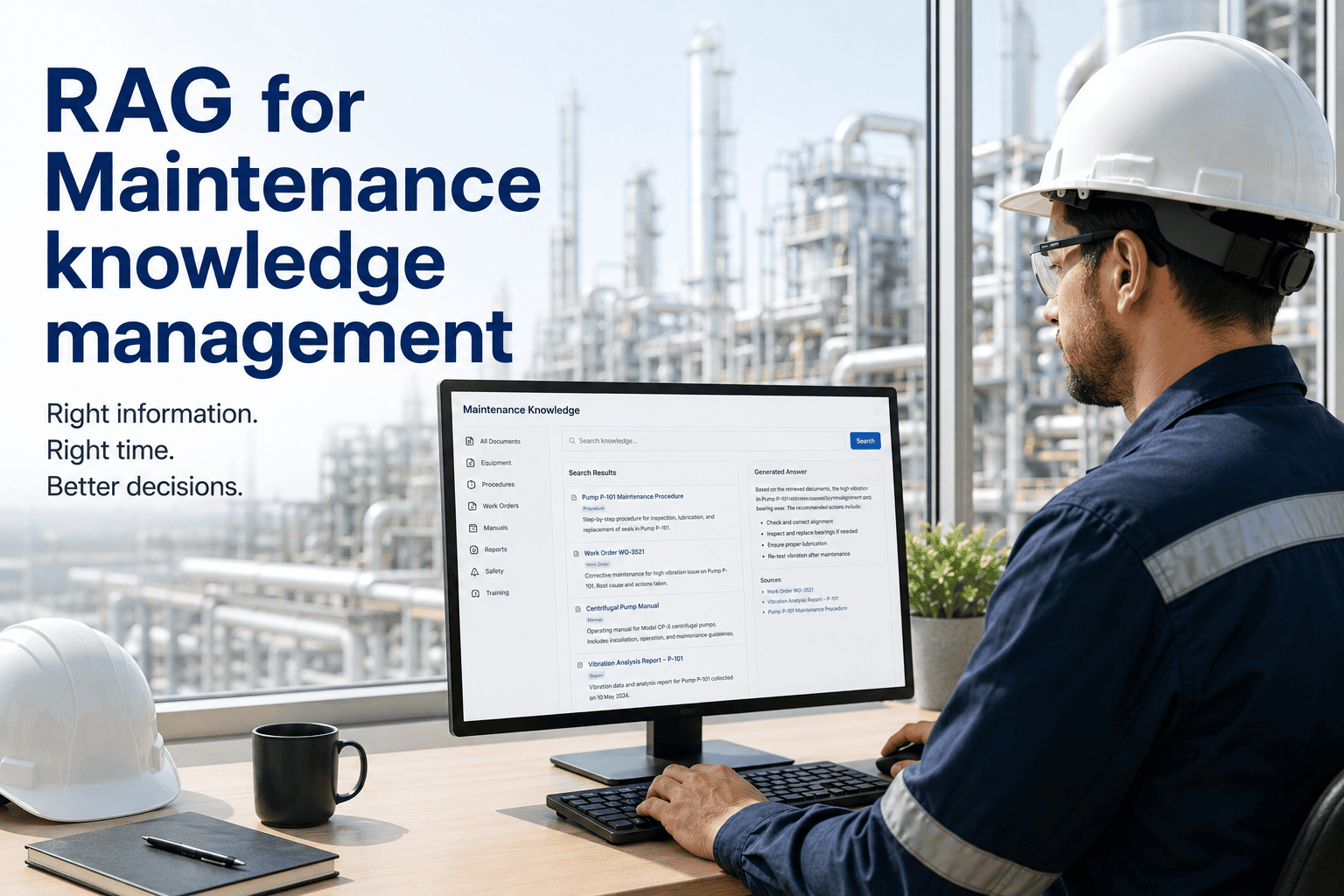Click the 'Right time.' tagline

[110, 451]
